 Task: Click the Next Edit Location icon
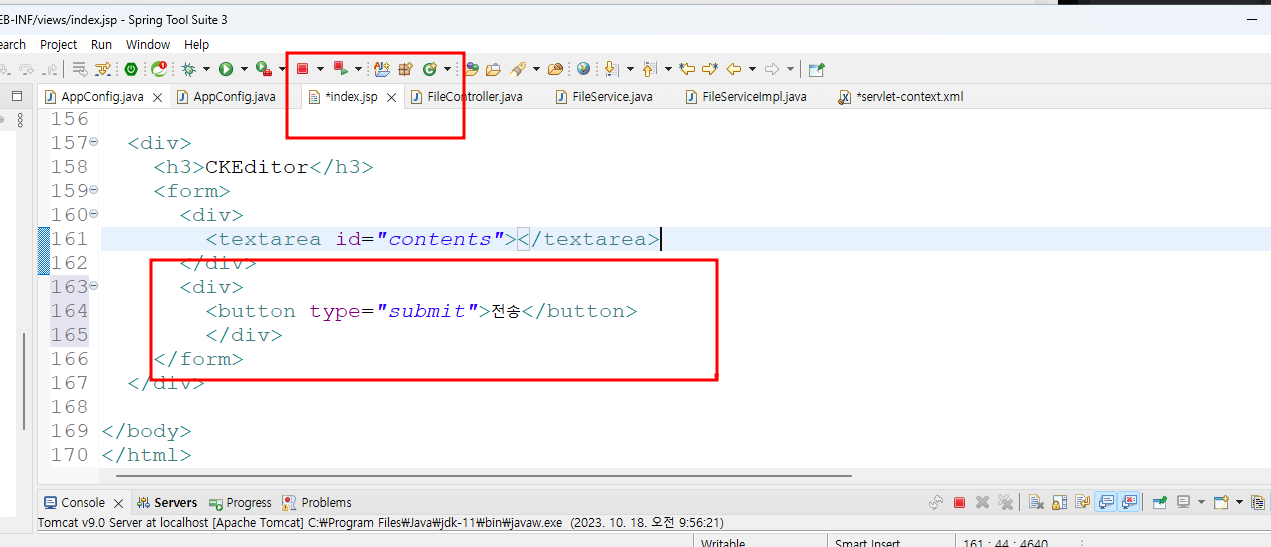click(x=709, y=69)
